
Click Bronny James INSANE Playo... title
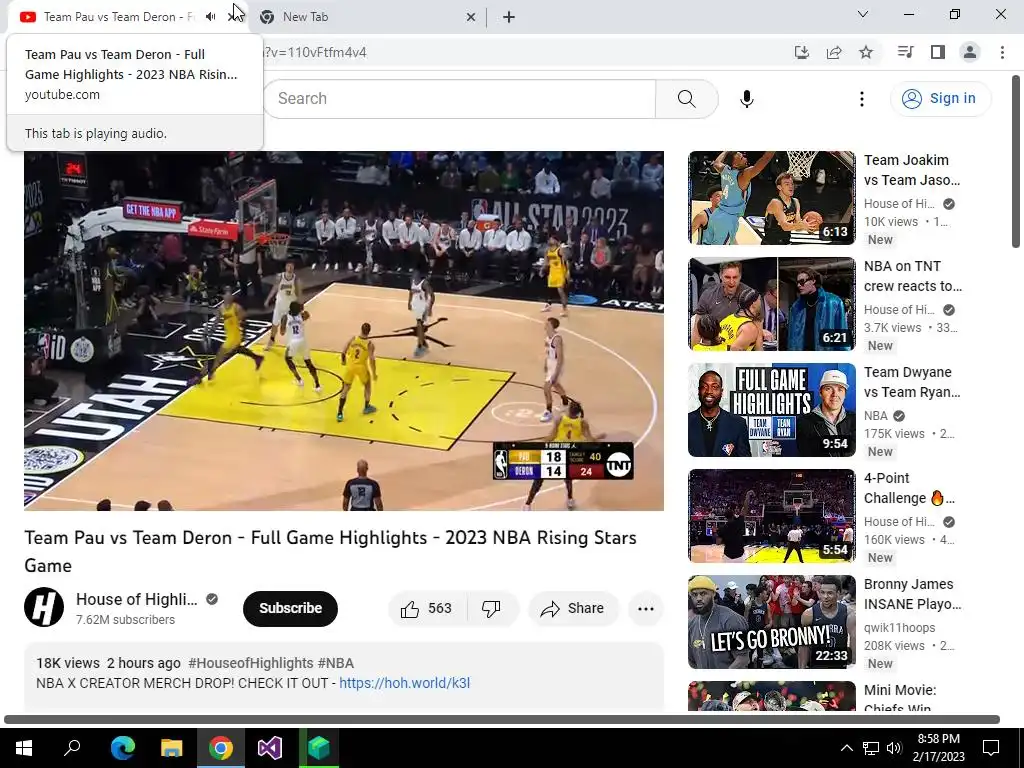(x=912, y=594)
